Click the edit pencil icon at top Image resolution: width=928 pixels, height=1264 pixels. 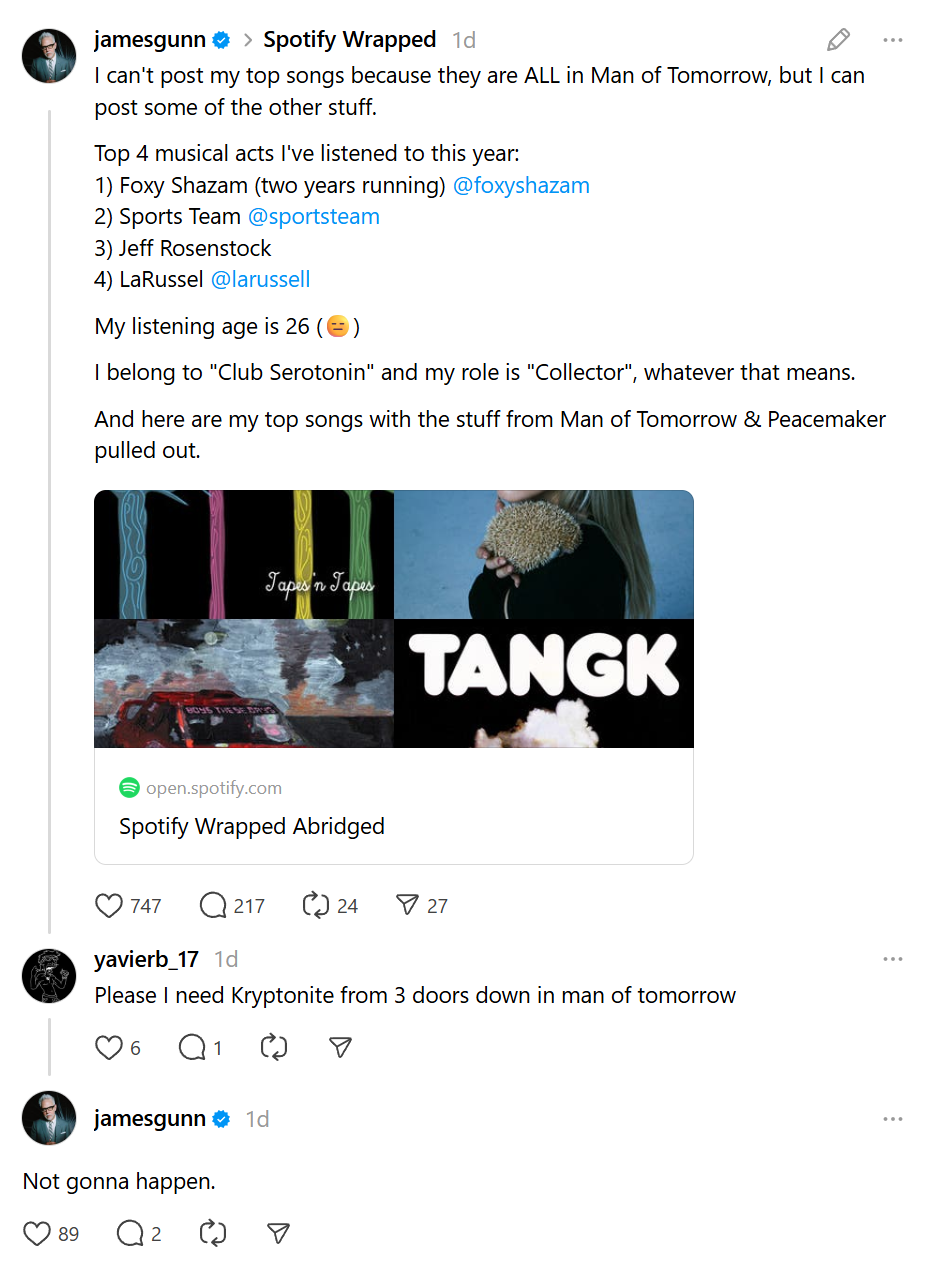coord(838,40)
